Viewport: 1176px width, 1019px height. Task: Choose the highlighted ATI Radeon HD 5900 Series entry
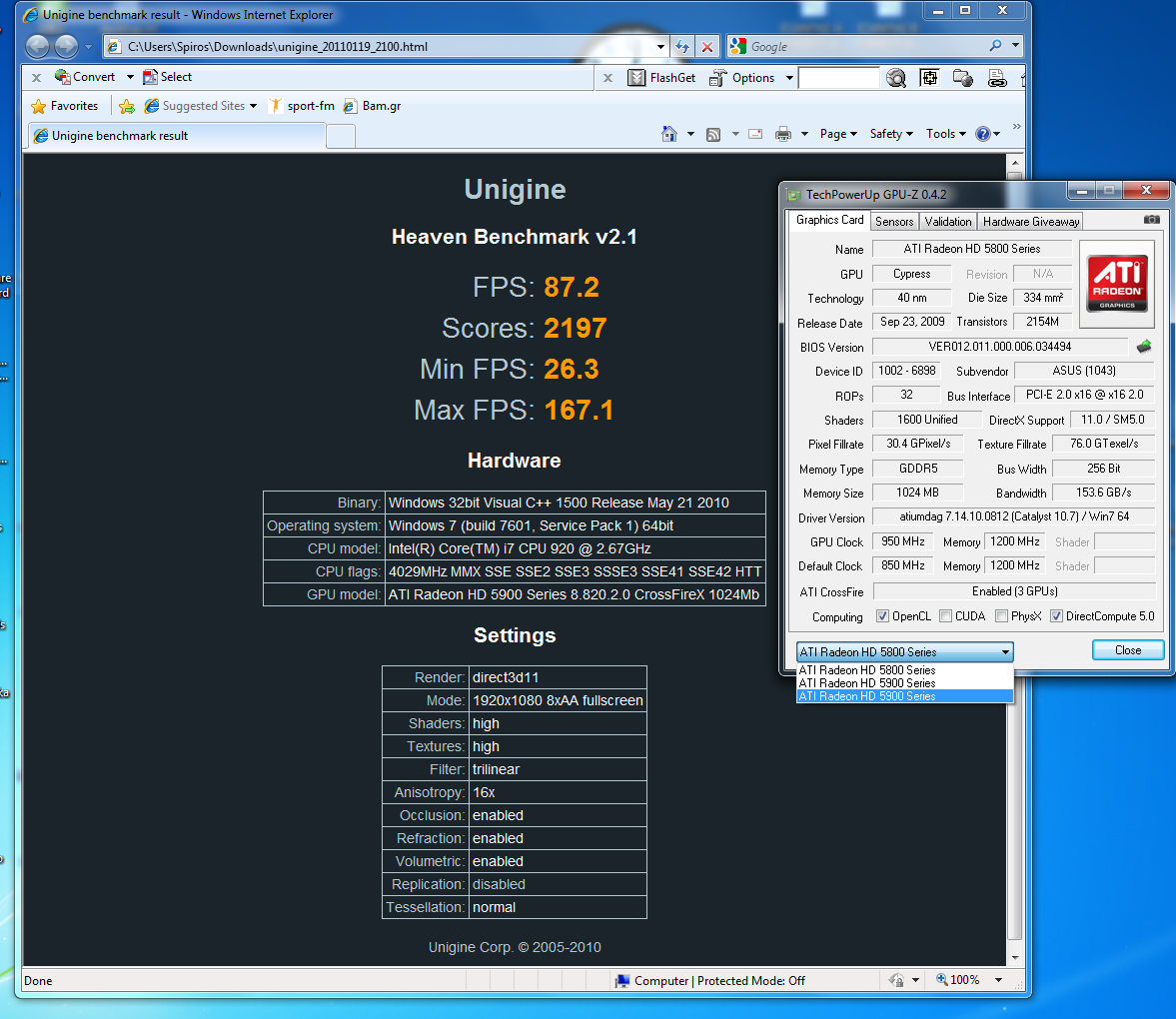[x=904, y=696]
